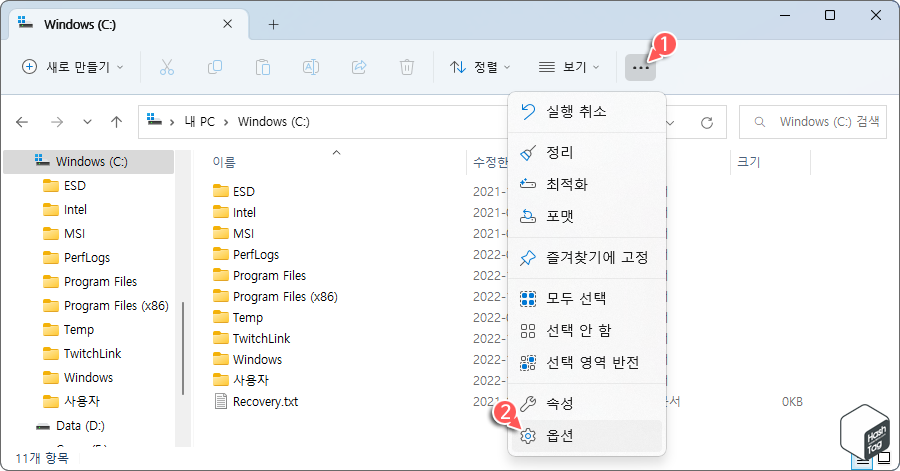Screen dimensions: 900x471
Task: Click the Cut scissors icon in toolbar
Action: [x=166, y=67]
